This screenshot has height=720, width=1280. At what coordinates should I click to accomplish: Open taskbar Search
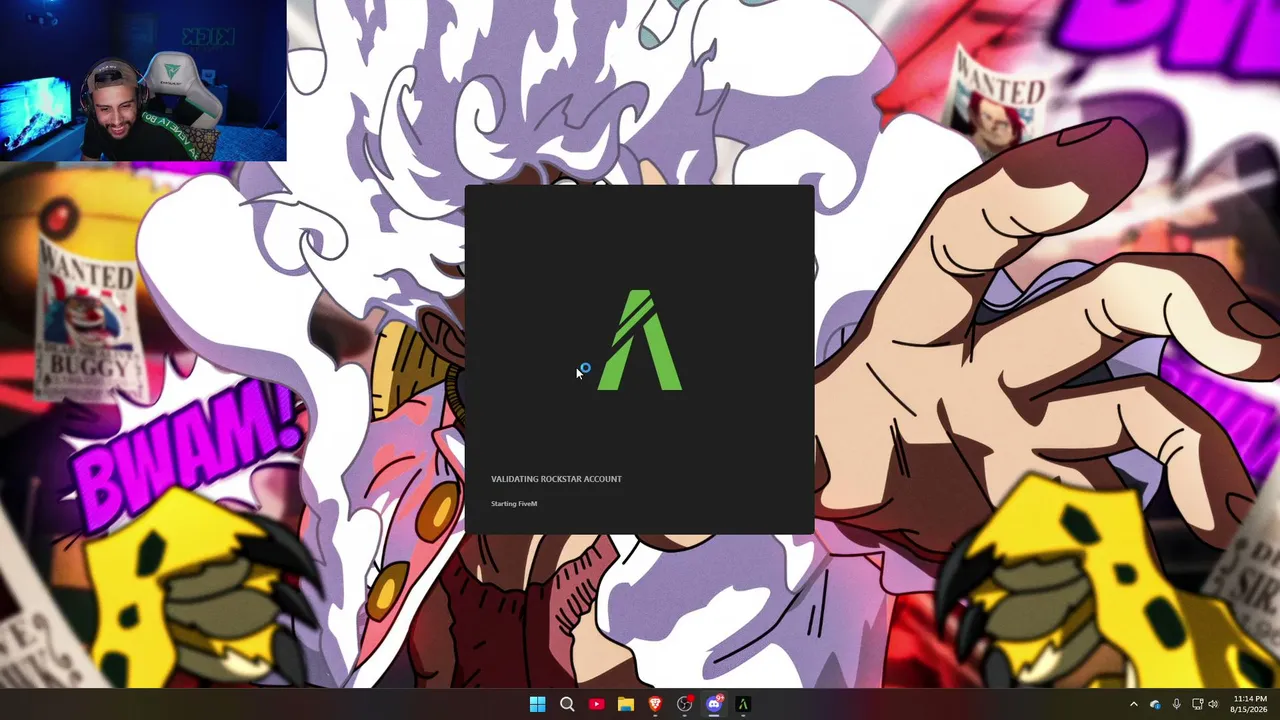tap(567, 704)
